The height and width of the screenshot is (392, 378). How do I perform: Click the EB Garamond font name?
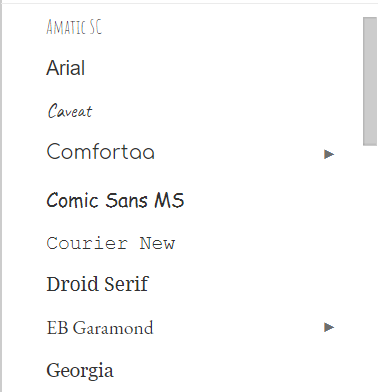[100, 328]
